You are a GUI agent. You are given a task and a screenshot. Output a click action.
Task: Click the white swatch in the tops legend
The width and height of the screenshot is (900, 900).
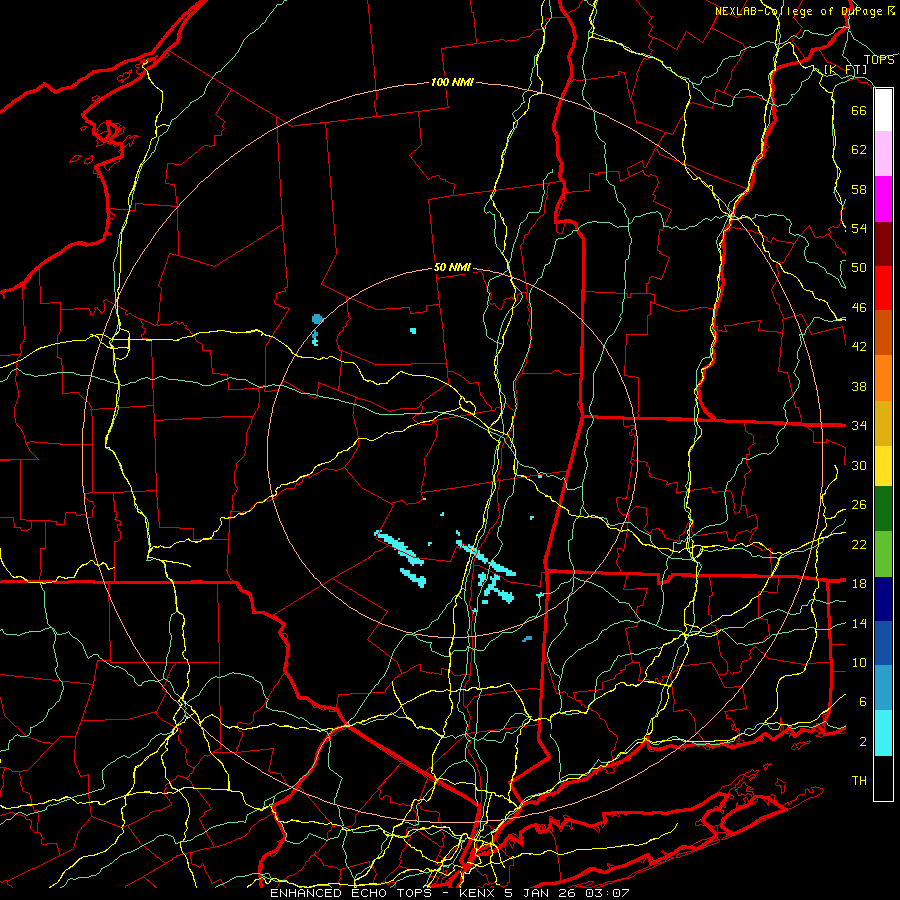tap(883, 110)
